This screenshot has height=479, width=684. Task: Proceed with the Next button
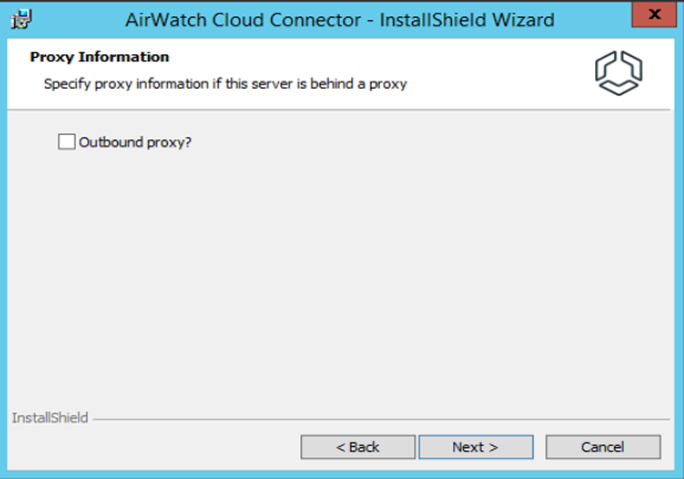475,447
